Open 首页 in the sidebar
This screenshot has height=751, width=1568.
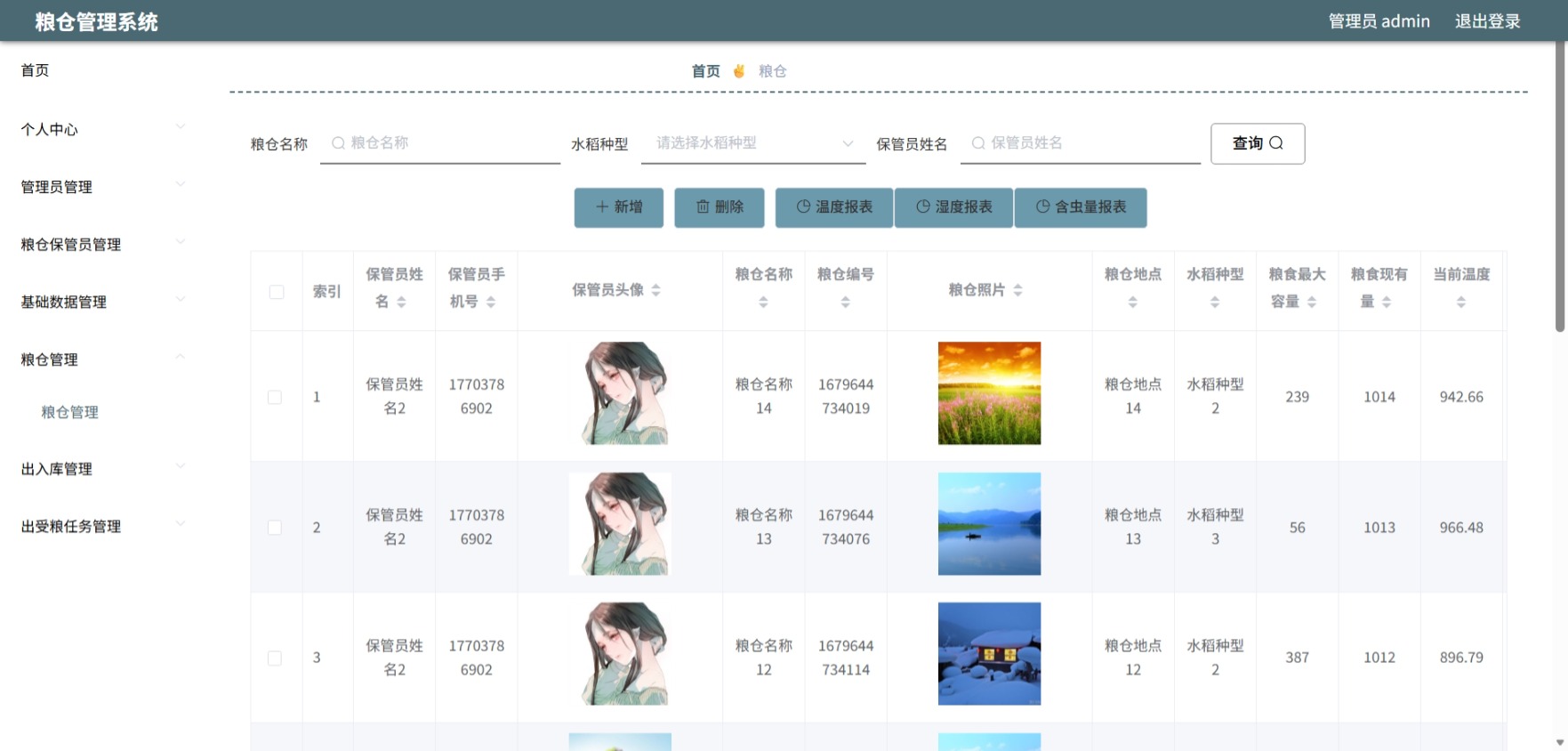[x=36, y=70]
